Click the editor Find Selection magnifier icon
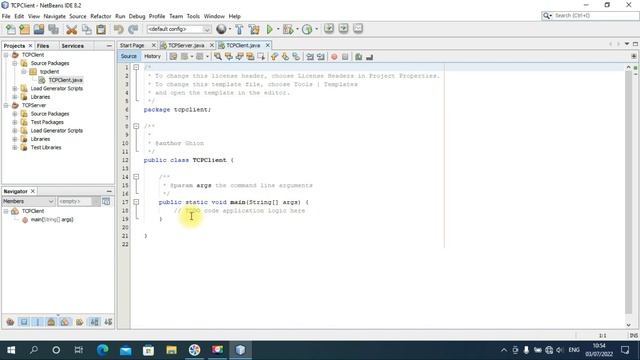This screenshot has height=360, width=640. 218,57
